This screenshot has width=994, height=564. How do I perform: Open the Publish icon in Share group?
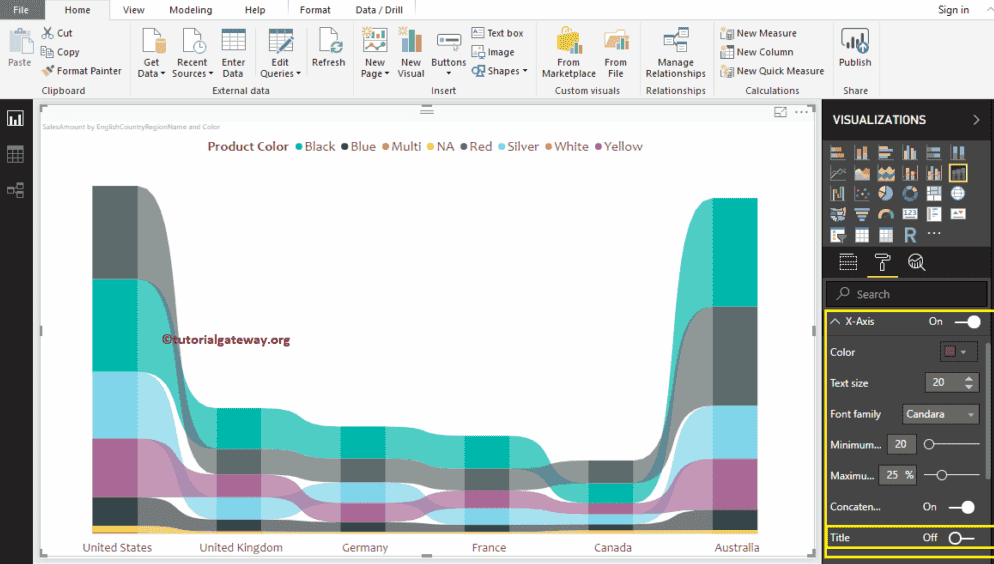point(855,42)
